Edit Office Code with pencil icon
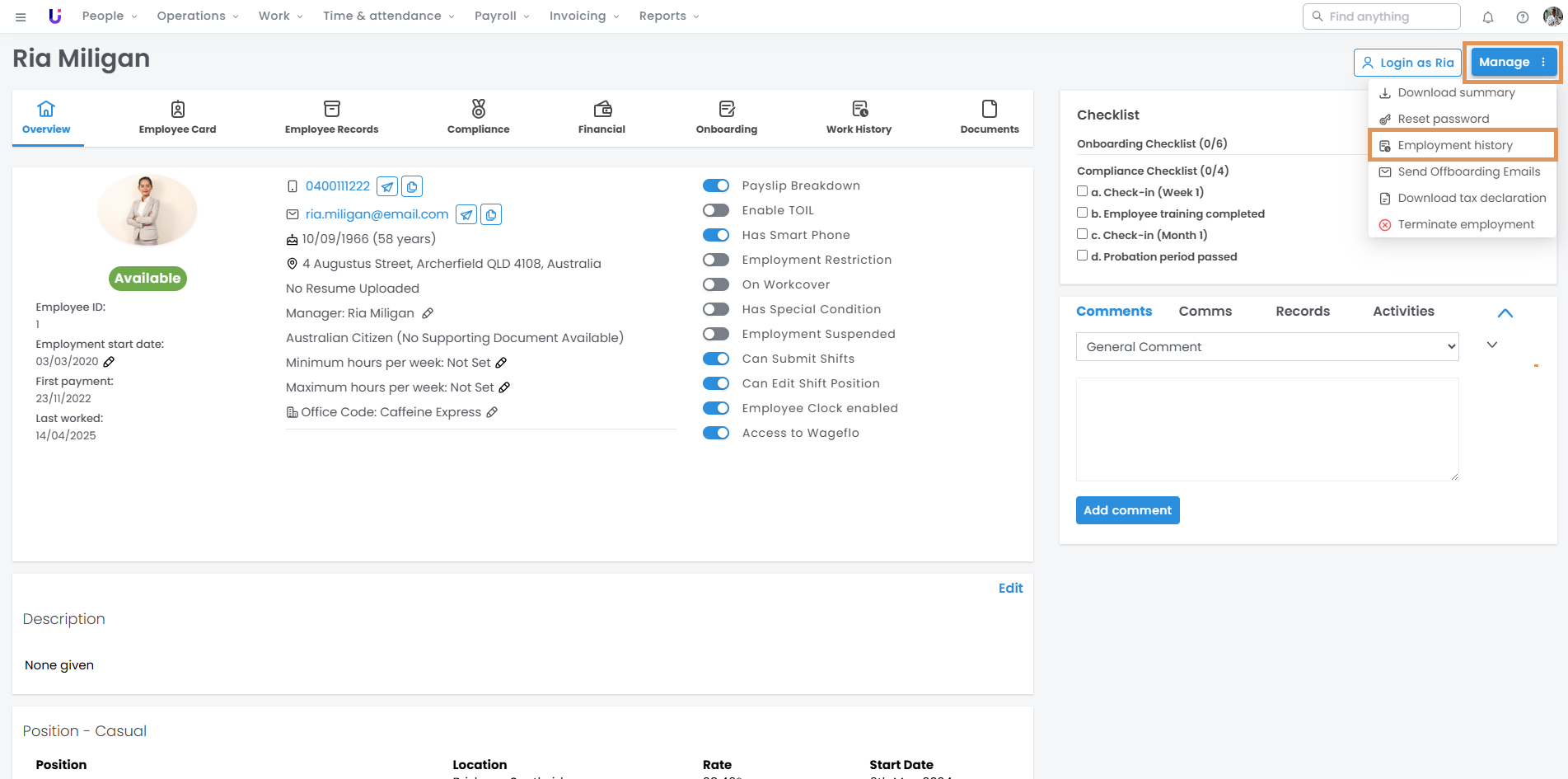 coord(492,412)
